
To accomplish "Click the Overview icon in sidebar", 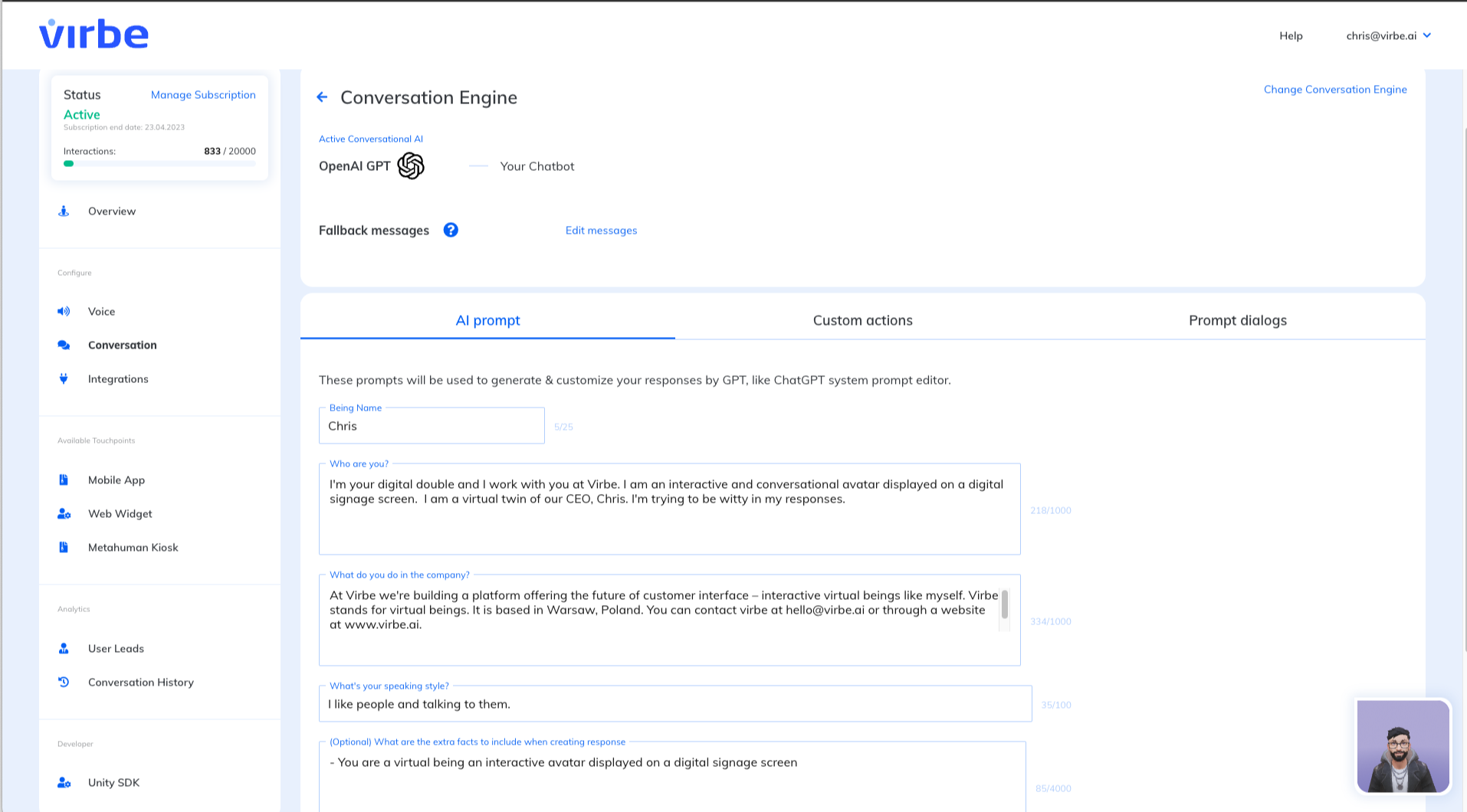I will 64,211.
